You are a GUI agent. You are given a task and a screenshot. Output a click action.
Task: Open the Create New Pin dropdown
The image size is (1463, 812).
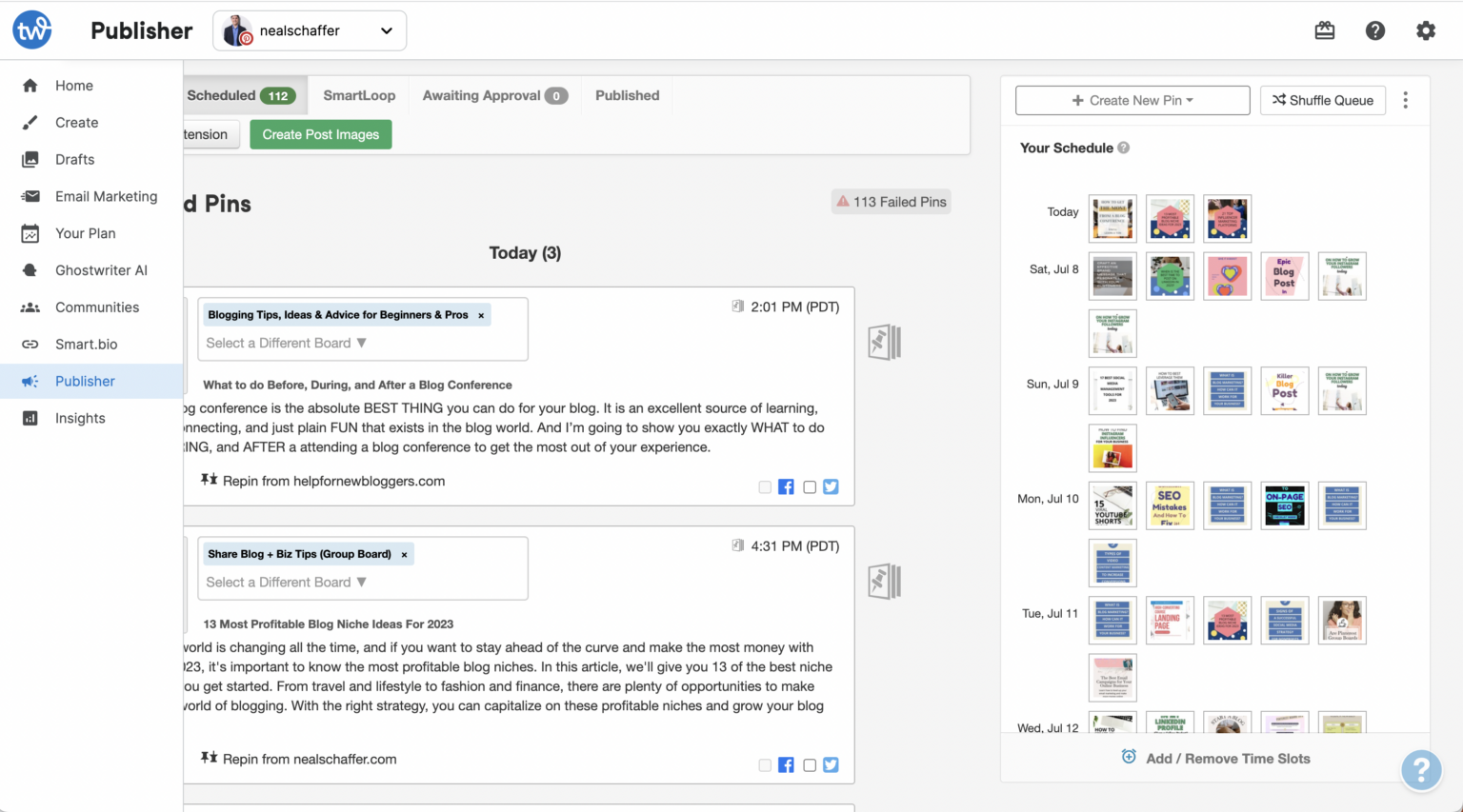pos(1132,100)
